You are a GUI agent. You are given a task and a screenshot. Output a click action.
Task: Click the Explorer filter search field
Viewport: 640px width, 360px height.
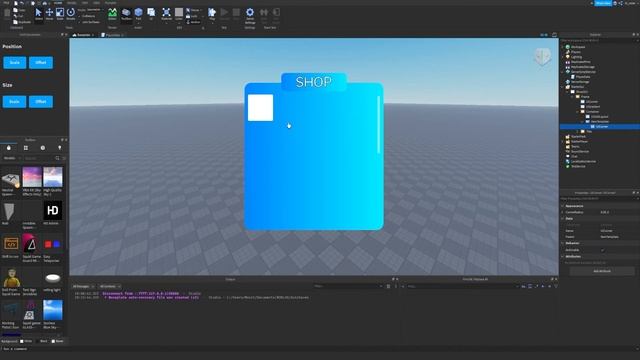pyautogui.click(x=598, y=40)
